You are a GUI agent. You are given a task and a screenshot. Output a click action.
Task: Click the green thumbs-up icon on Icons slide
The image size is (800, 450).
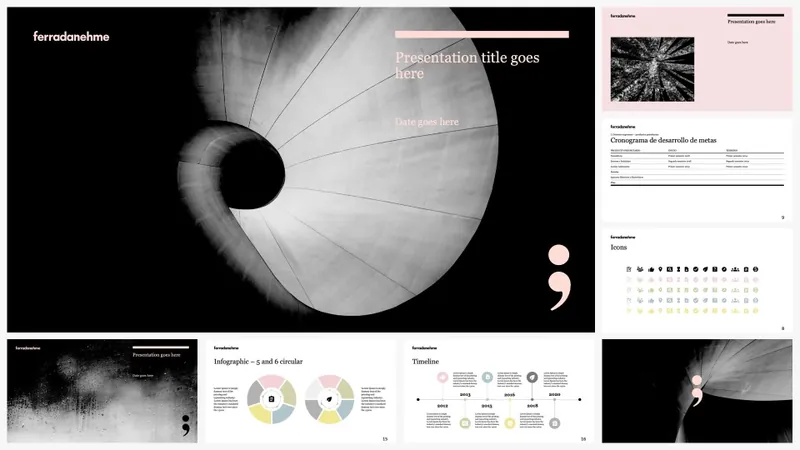pos(651,290)
